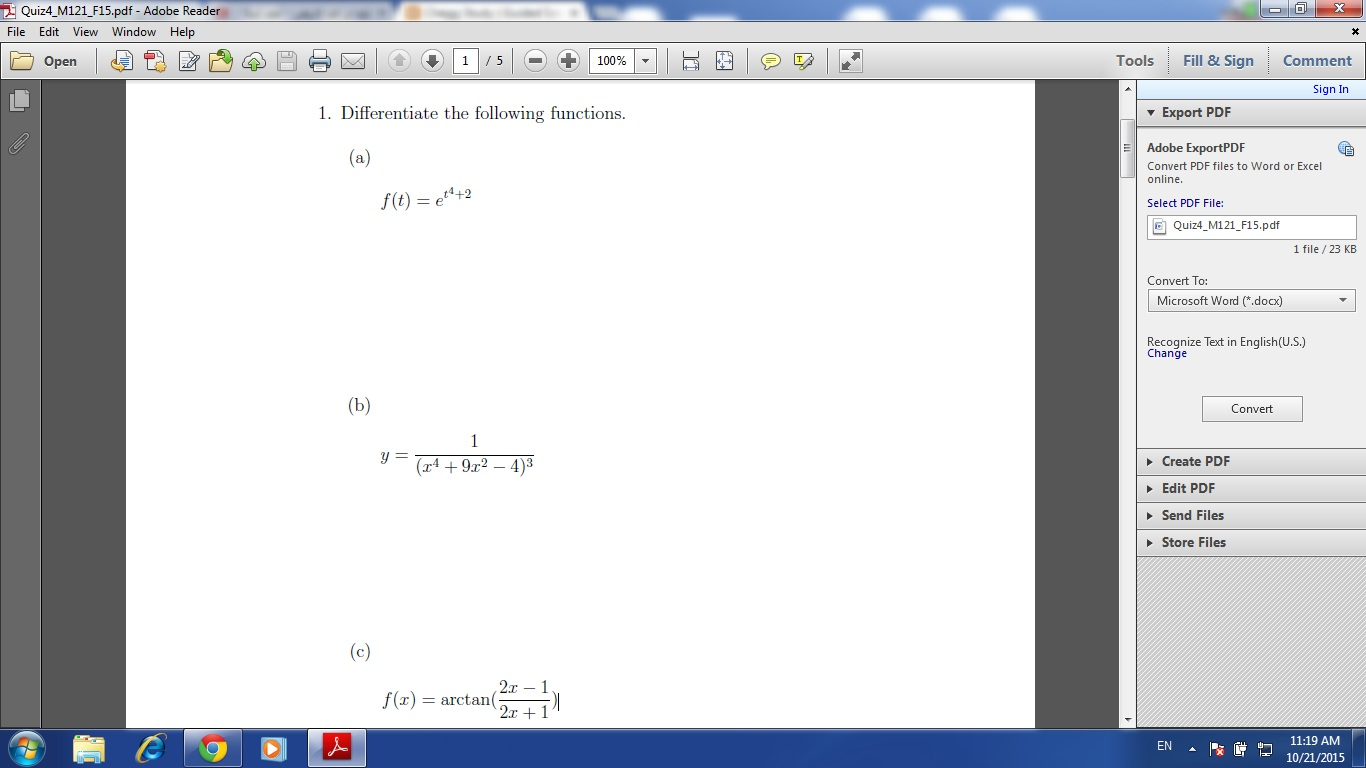
Task: Click the Convert button
Action: click(x=1252, y=408)
